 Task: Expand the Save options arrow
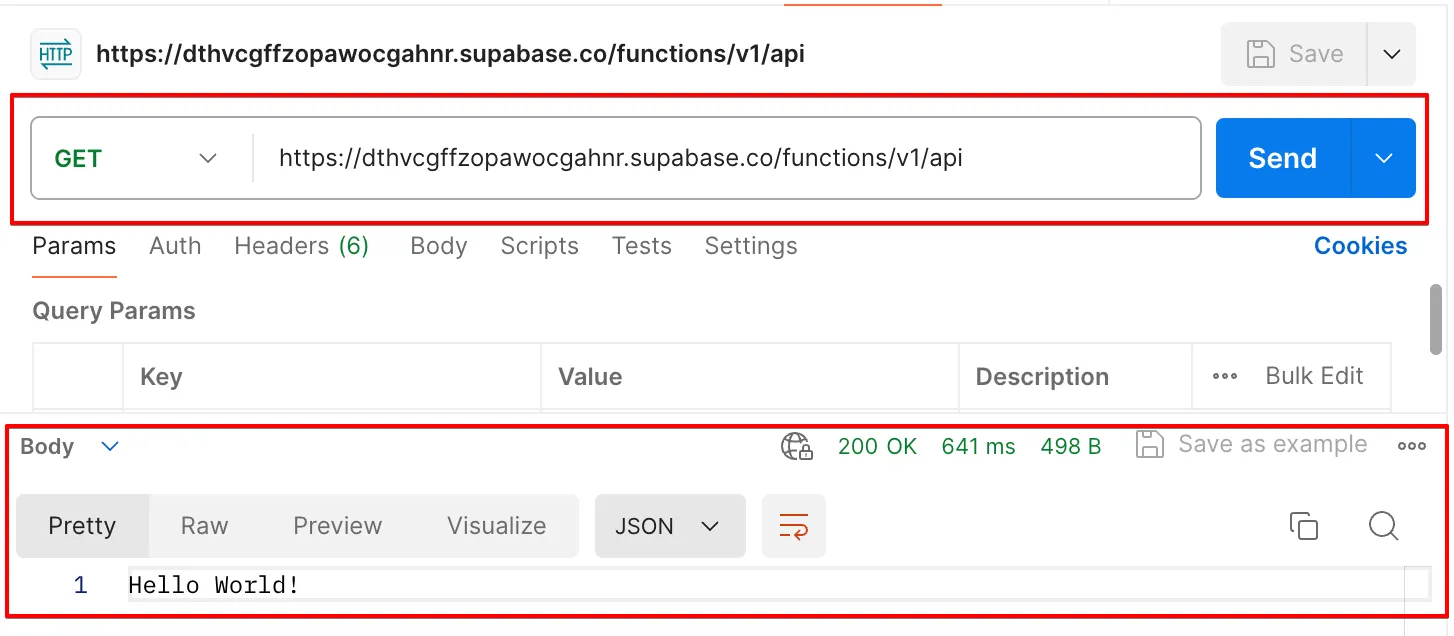point(1392,54)
